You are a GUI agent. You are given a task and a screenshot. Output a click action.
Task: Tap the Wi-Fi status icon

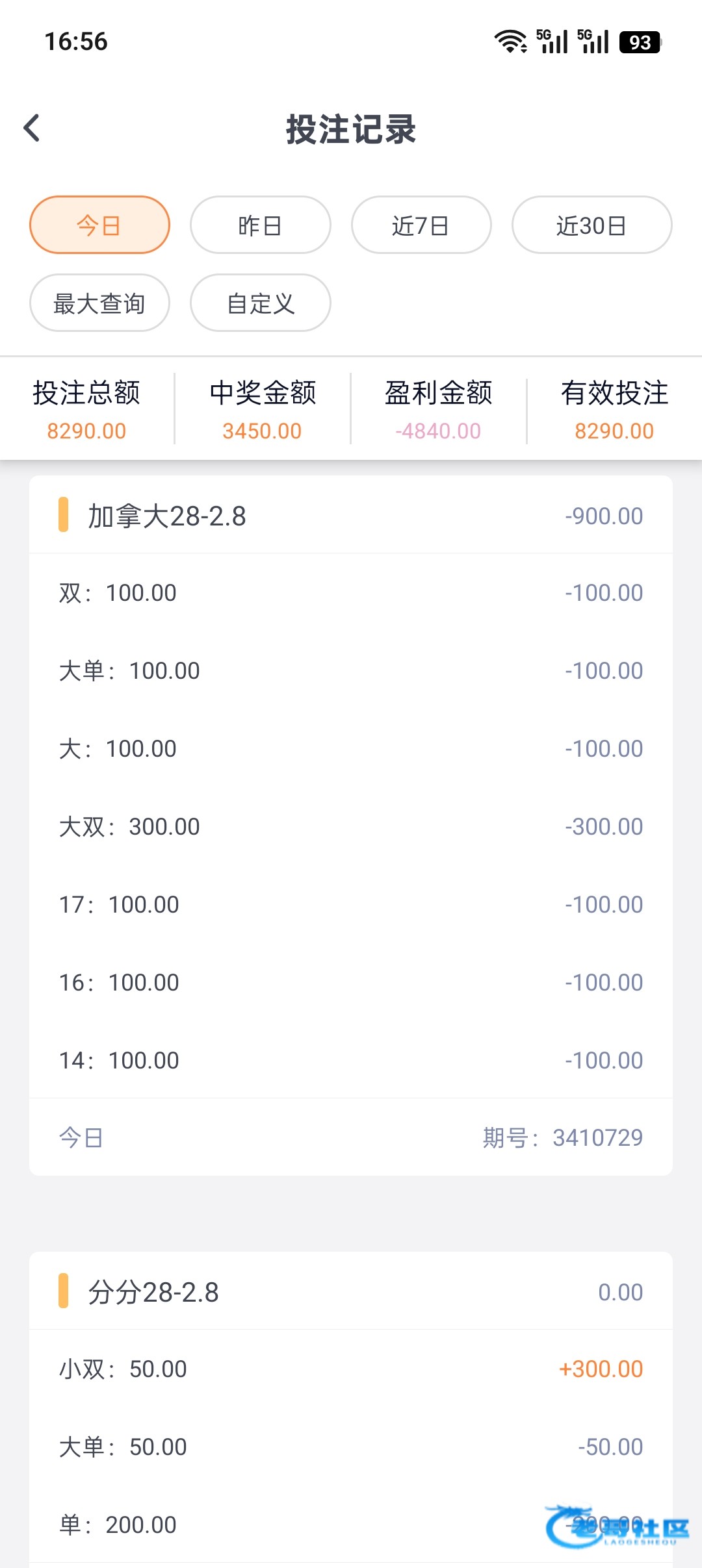pyautogui.click(x=511, y=42)
